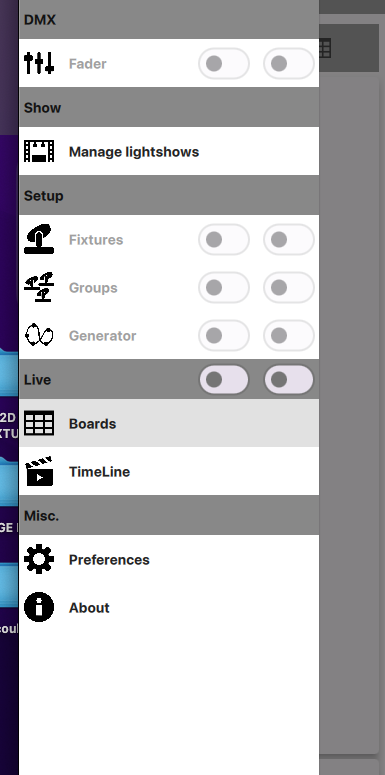Open the TimeLine label
This screenshot has width=385, height=775.
tap(99, 472)
